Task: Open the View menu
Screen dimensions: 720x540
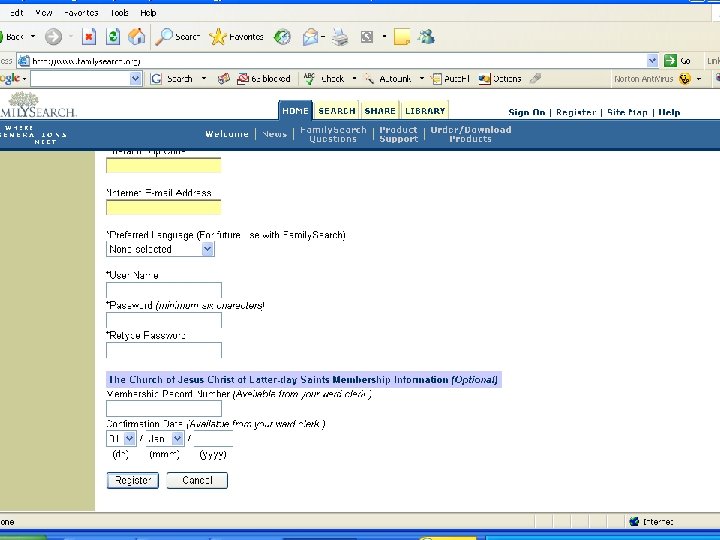Action: click(44, 13)
